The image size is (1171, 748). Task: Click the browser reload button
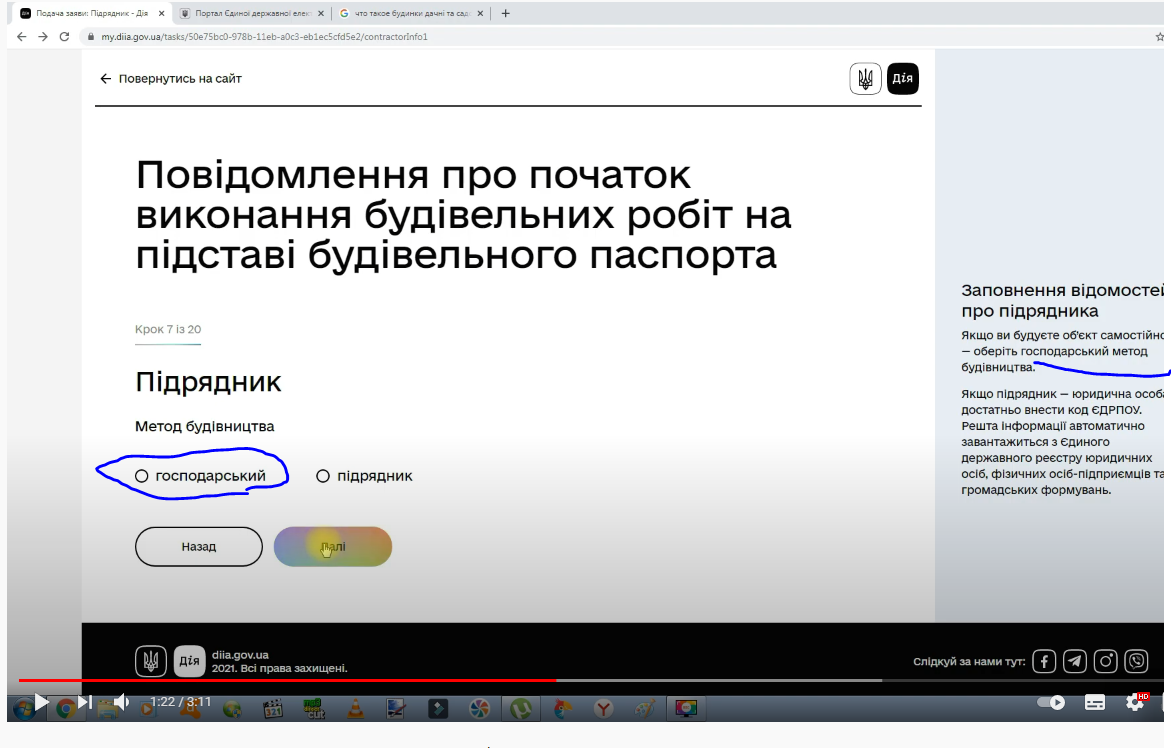pos(64,37)
